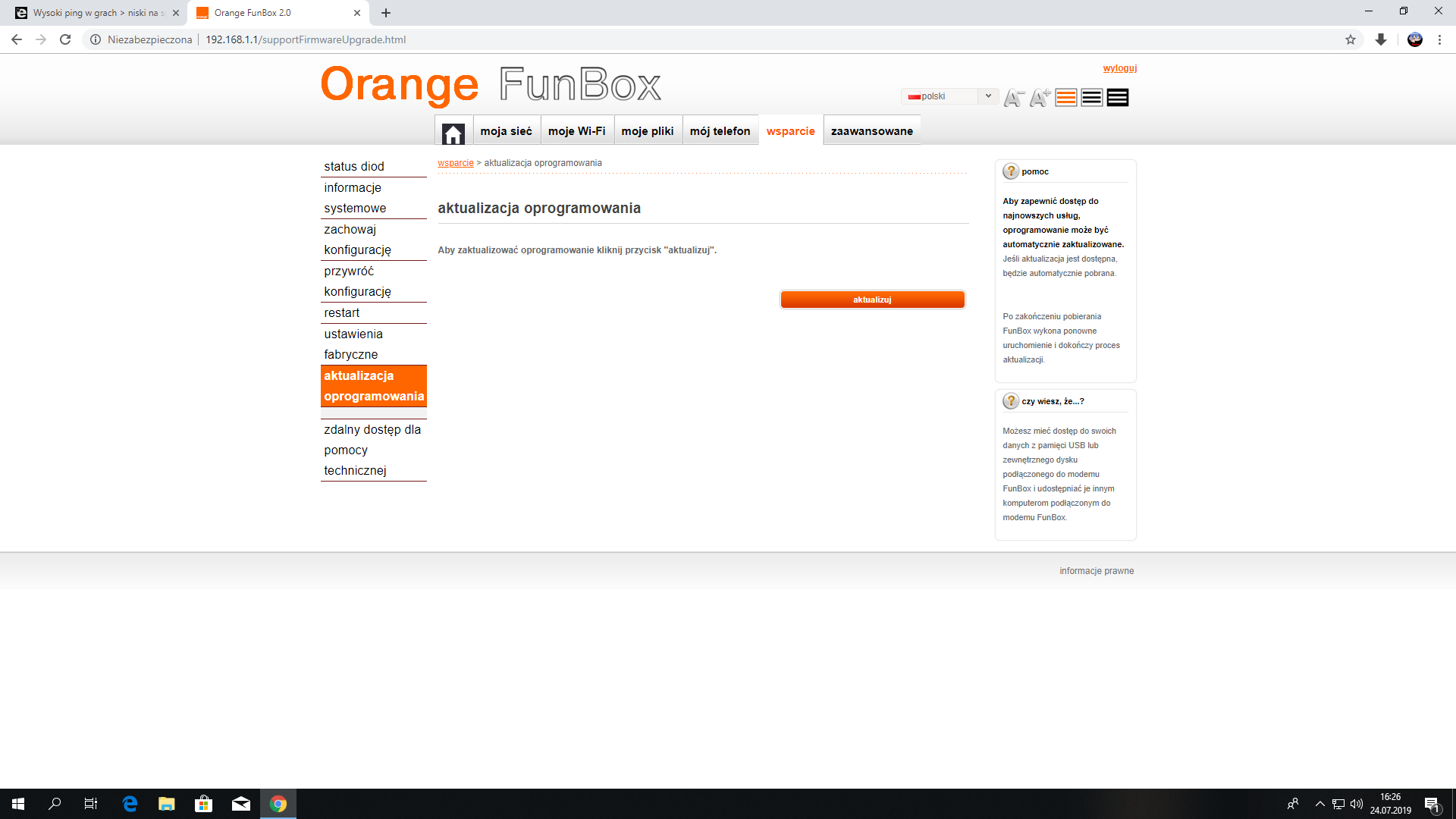Open Task View on the taskbar
The width and height of the screenshot is (1456, 819).
point(91,804)
